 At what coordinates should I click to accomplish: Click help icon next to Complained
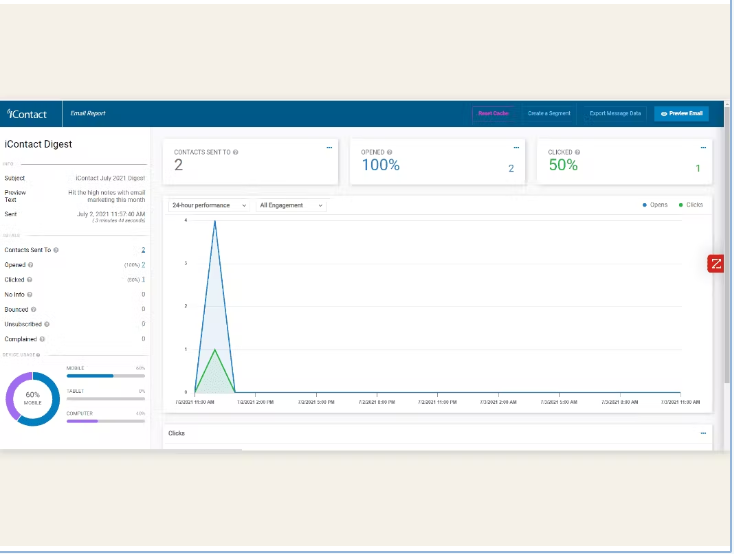(x=42, y=339)
